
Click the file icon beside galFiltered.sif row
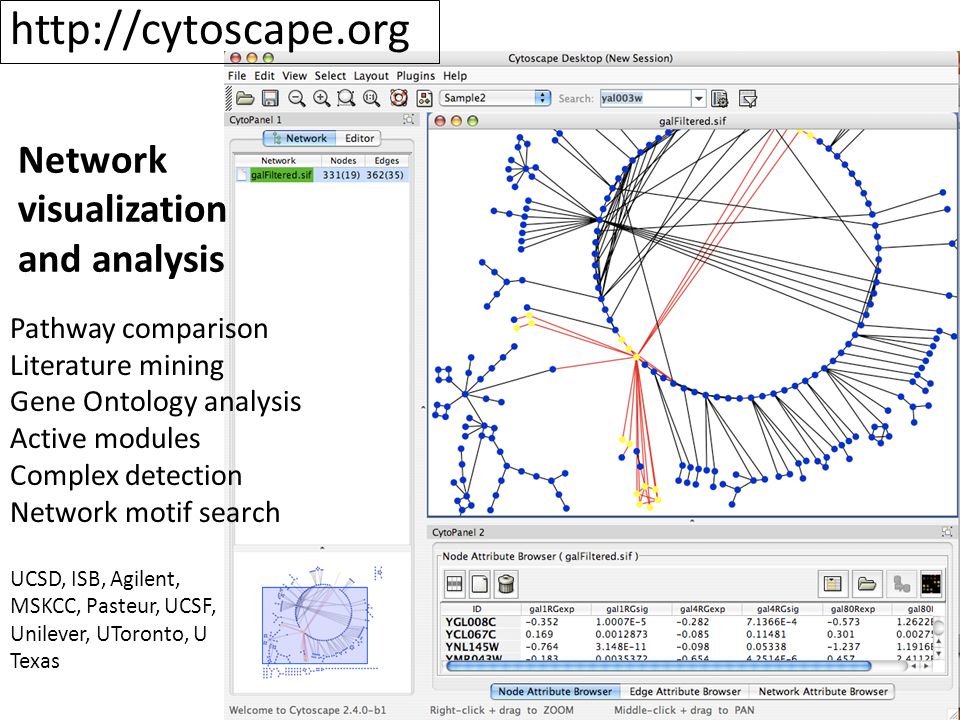click(242, 175)
